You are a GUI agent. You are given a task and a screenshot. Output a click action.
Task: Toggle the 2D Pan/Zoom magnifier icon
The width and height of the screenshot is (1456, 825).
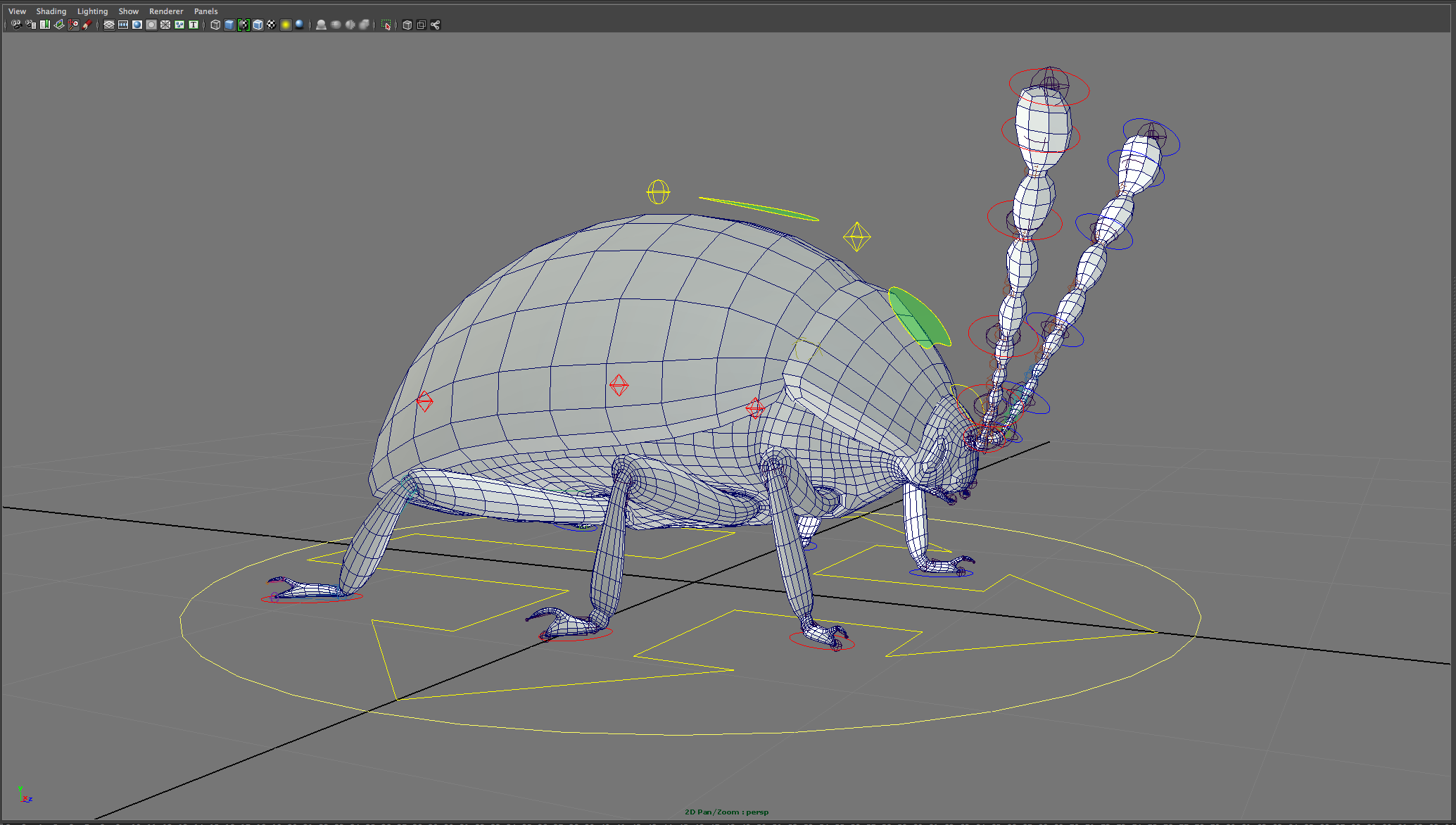tap(73, 25)
